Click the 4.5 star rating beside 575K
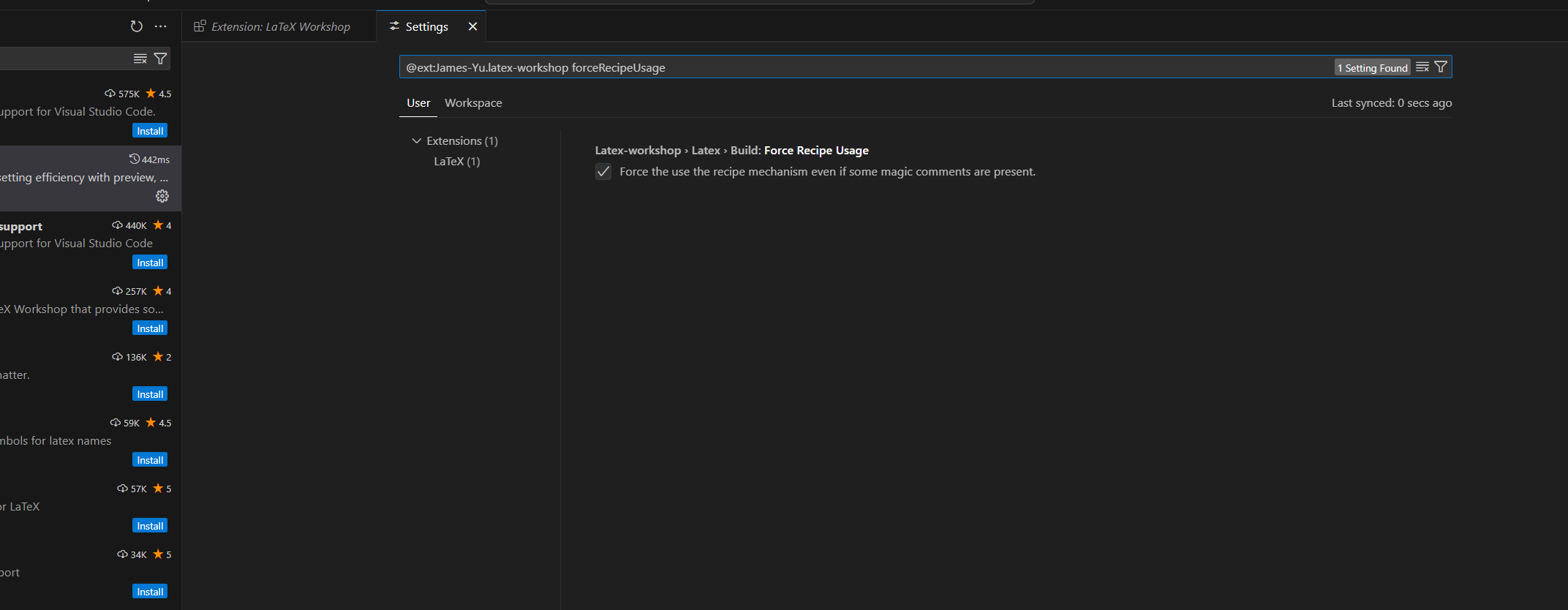The width and height of the screenshot is (1568, 610). pos(159,94)
